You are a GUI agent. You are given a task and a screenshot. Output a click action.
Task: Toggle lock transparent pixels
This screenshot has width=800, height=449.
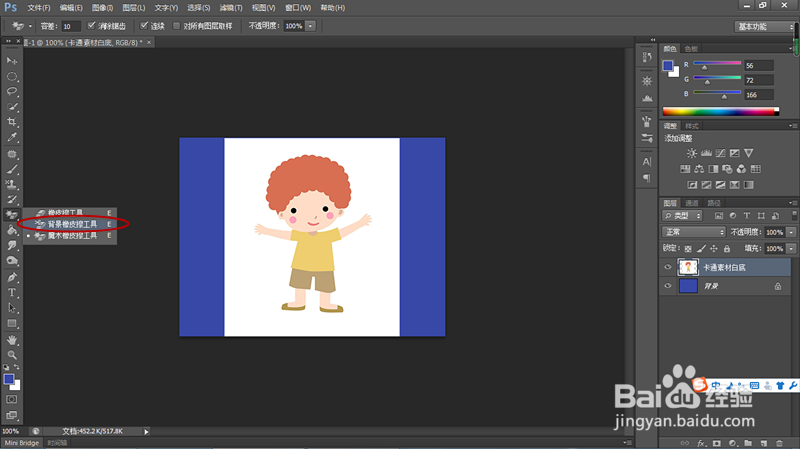[x=688, y=248]
